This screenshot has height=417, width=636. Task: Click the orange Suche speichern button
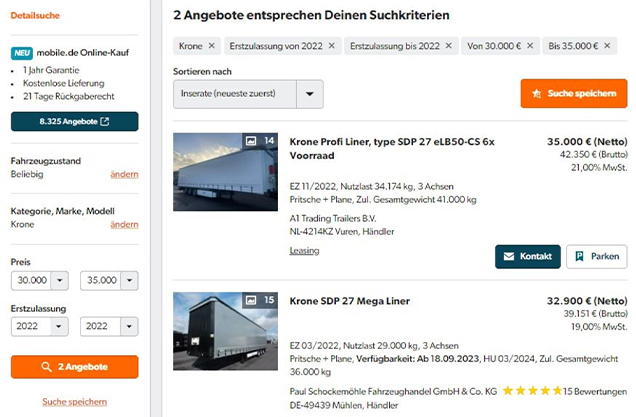tap(573, 94)
